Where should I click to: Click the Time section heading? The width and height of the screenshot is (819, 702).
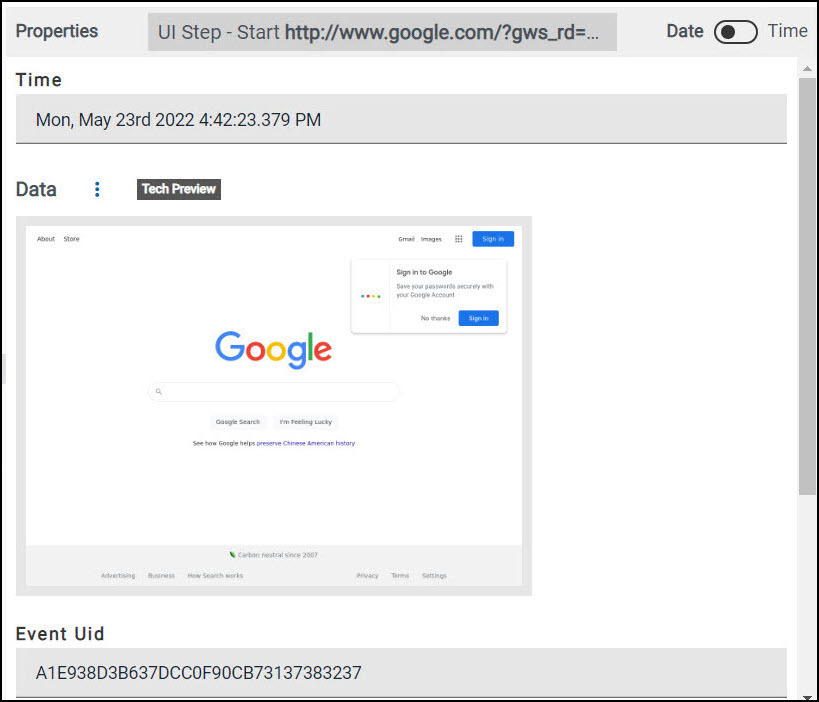pyautogui.click(x=39, y=80)
